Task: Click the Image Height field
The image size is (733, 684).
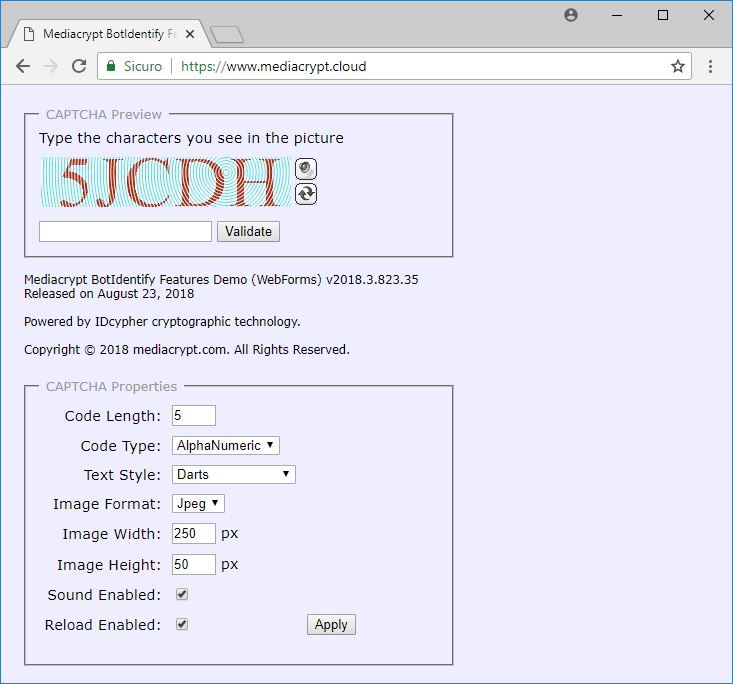Action: click(x=194, y=565)
